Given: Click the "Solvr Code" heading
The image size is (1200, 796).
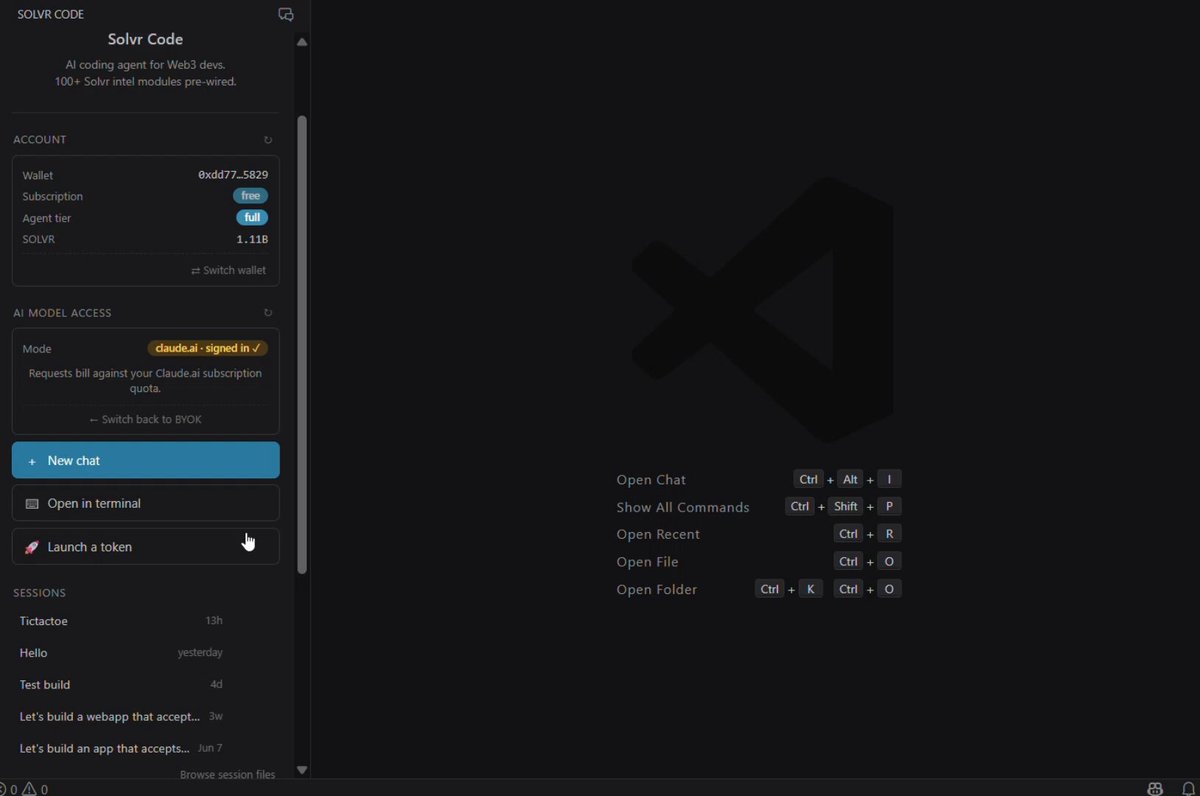Looking at the screenshot, I should click(146, 39).
